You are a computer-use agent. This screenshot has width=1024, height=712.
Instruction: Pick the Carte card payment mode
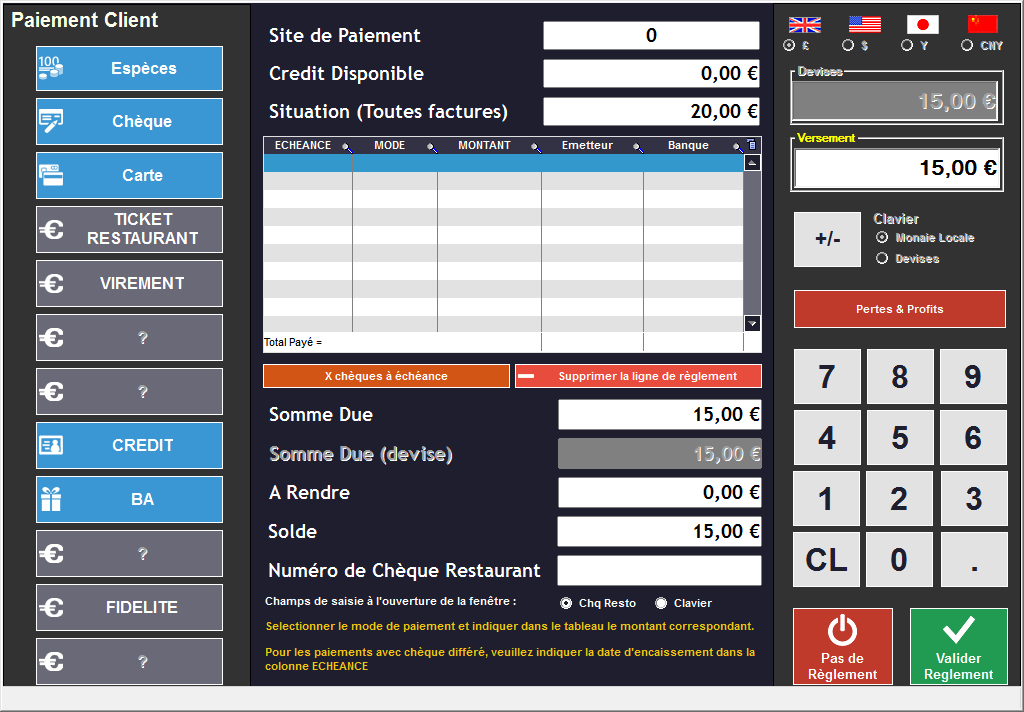129,175
